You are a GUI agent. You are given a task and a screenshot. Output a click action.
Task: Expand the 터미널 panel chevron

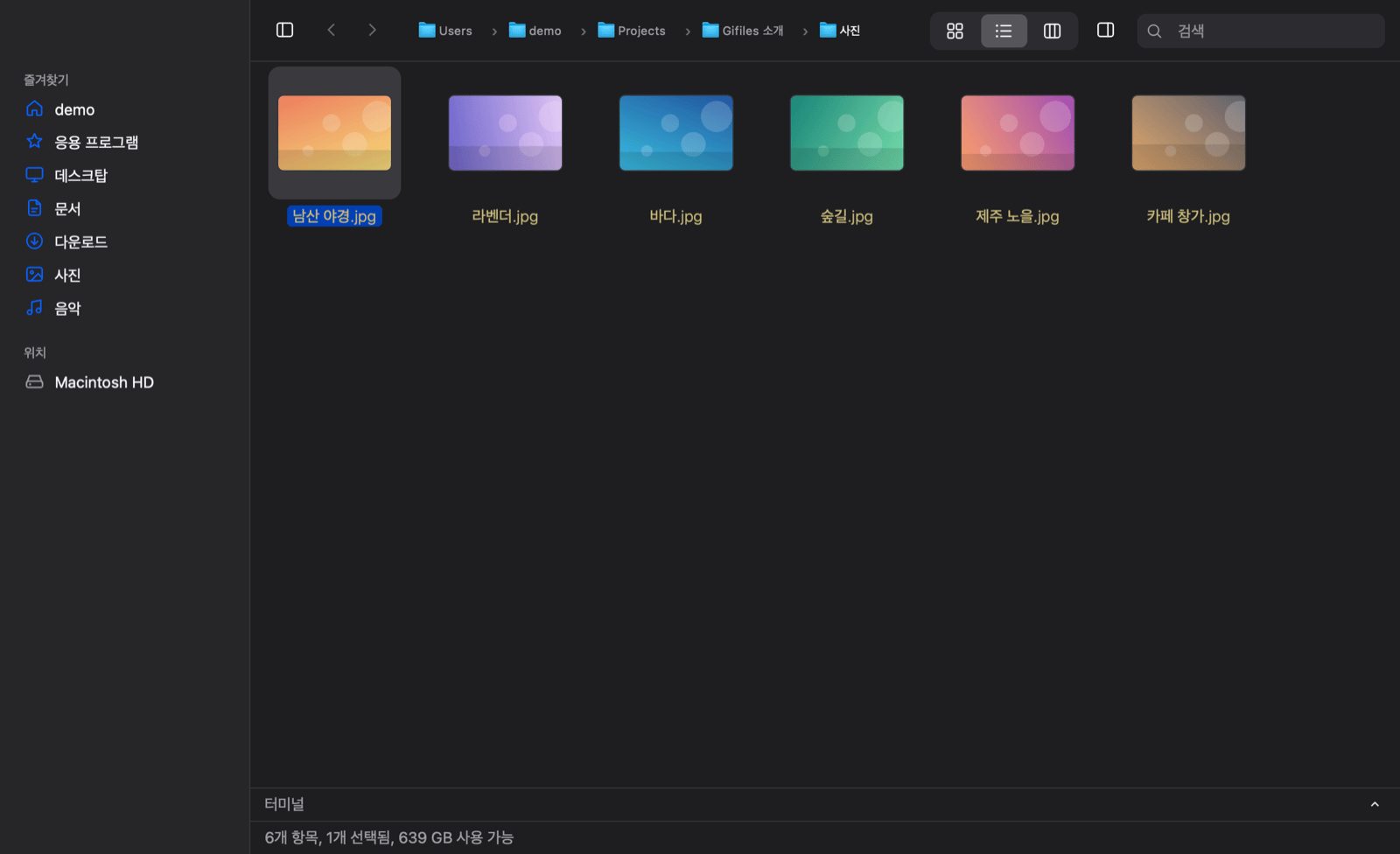pos(1375,804)
